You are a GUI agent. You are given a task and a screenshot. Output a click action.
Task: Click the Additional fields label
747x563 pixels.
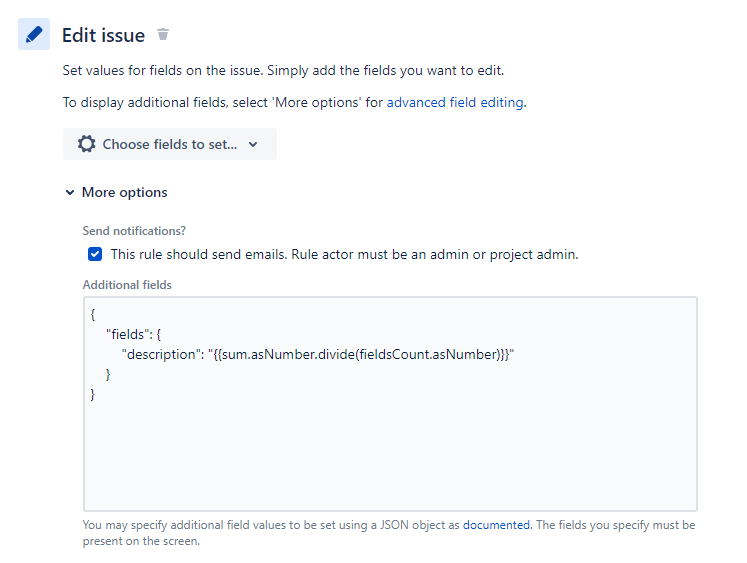(x=127, y=285)
